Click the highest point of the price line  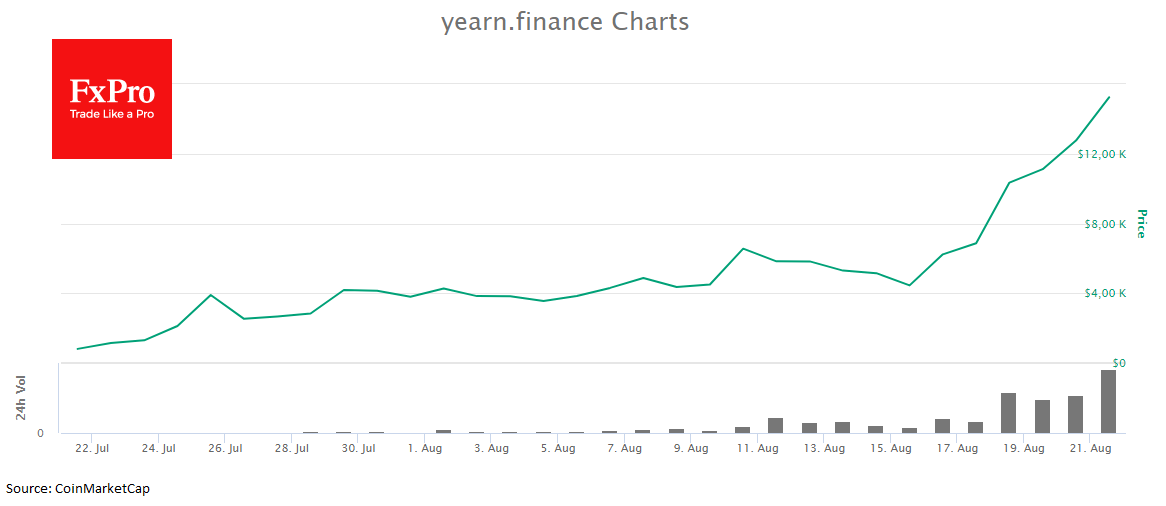pyautogui.click(x=1108, y=98)
